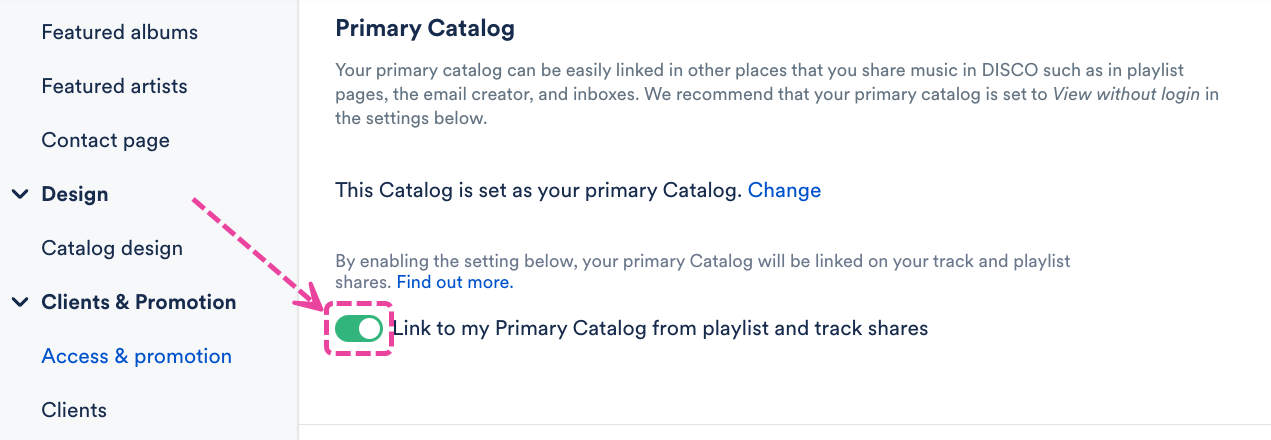Open Catalog design settings
The height and width of the screenshot is (440, 1271).
point(112,248)
